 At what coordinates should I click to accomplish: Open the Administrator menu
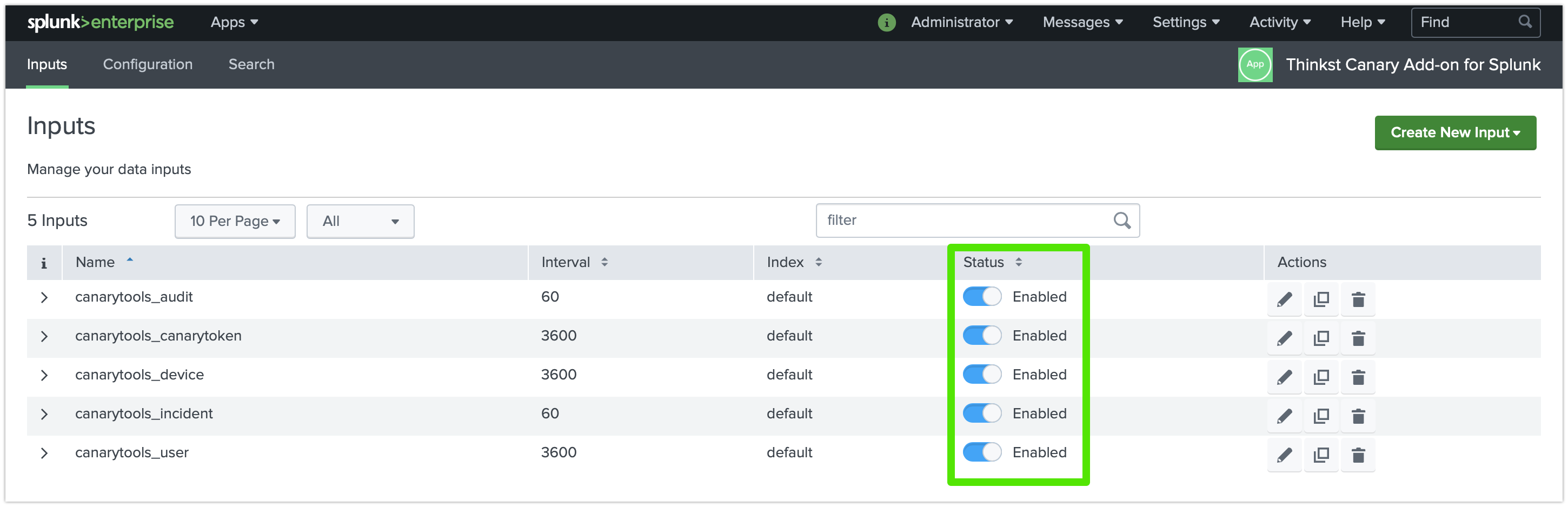click(962, 23)
